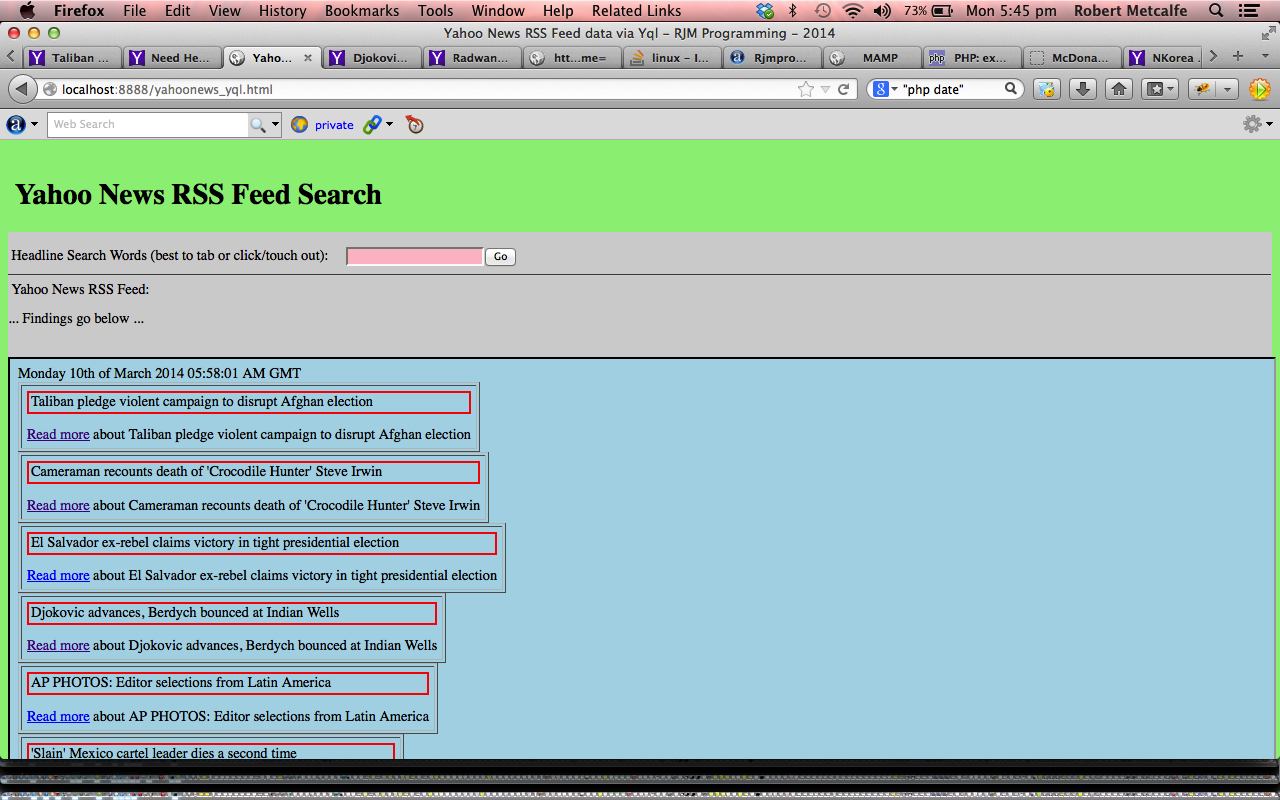
Task: Click the Web Search toolbar input field
Action: [147, 124]
